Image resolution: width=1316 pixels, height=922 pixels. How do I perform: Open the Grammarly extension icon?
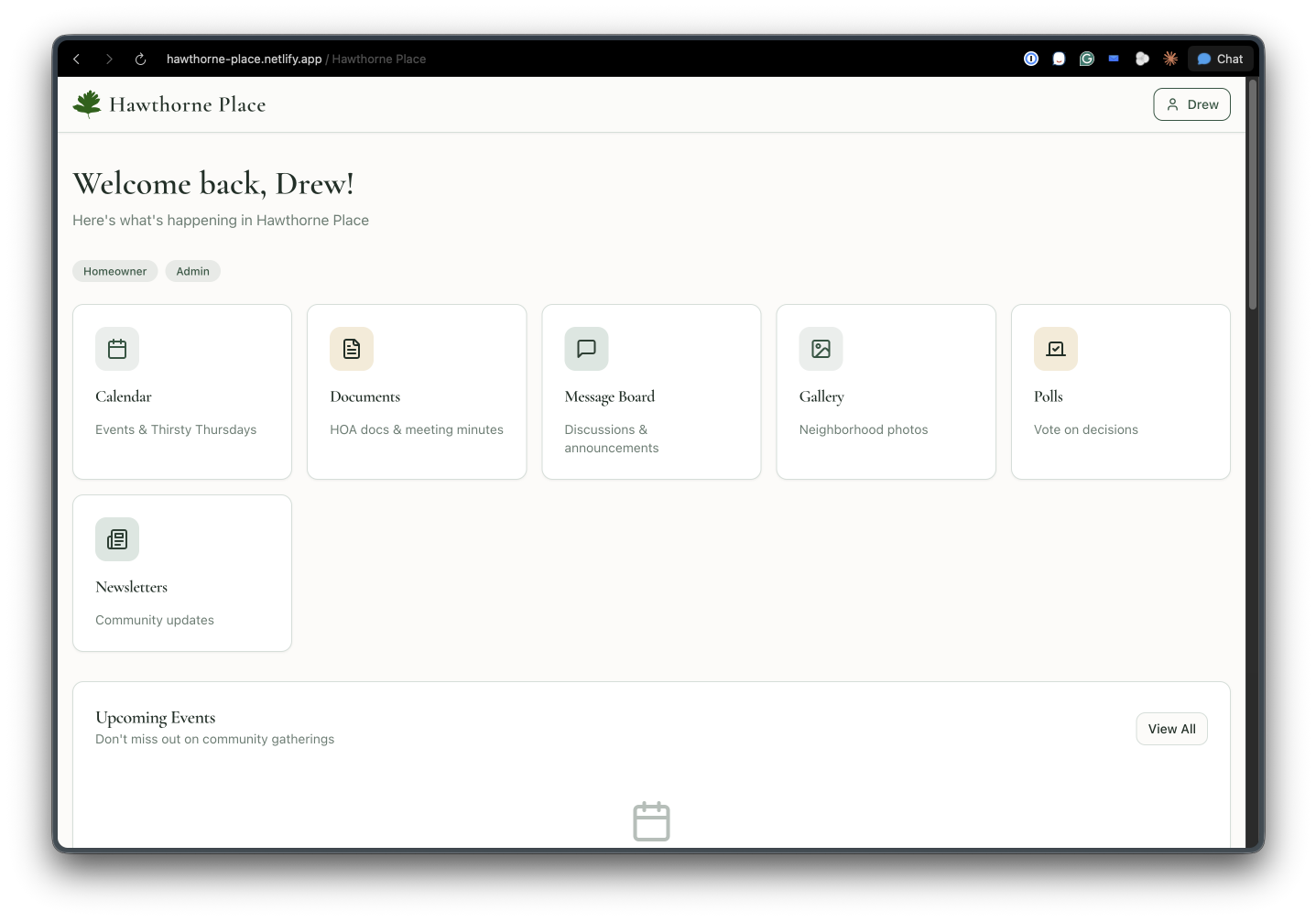click(1086, 59)
